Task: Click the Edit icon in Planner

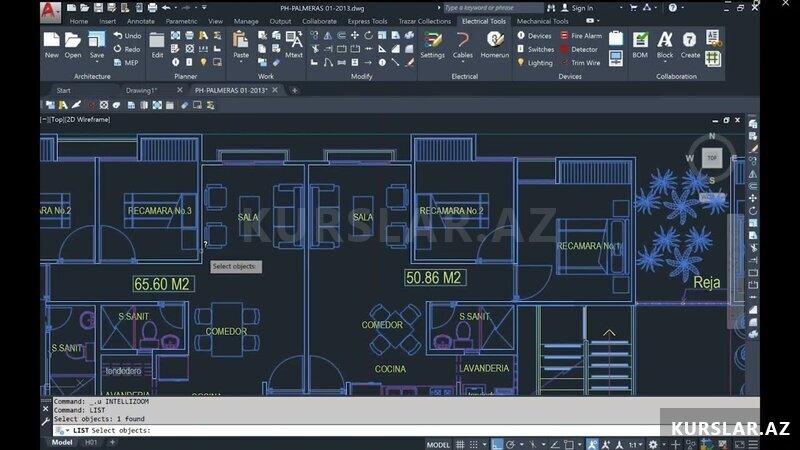Action: click(157, 40)
